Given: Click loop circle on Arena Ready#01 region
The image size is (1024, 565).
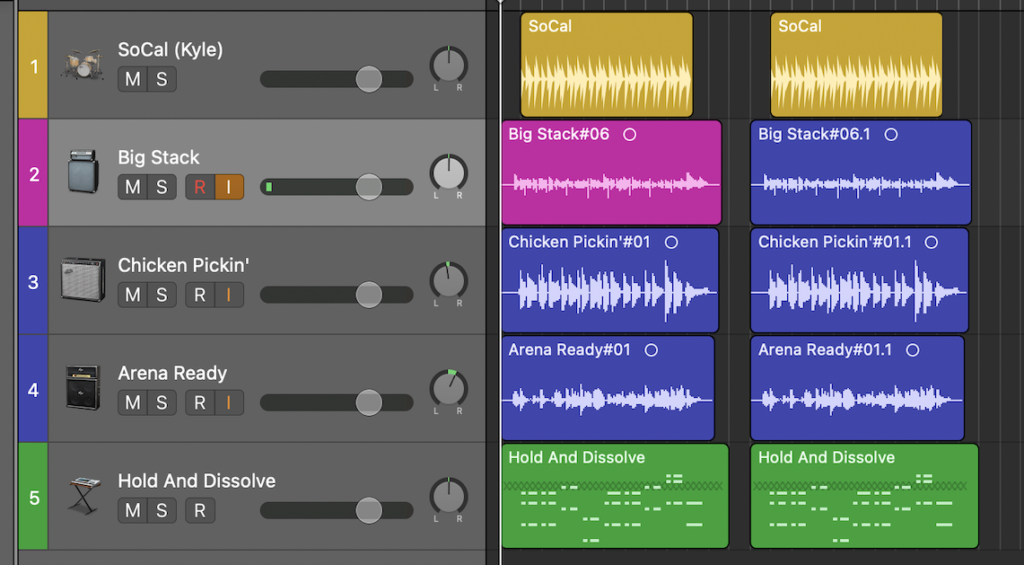Looking at the screenshot, I should pyautogui.click(x=651, y=350).
